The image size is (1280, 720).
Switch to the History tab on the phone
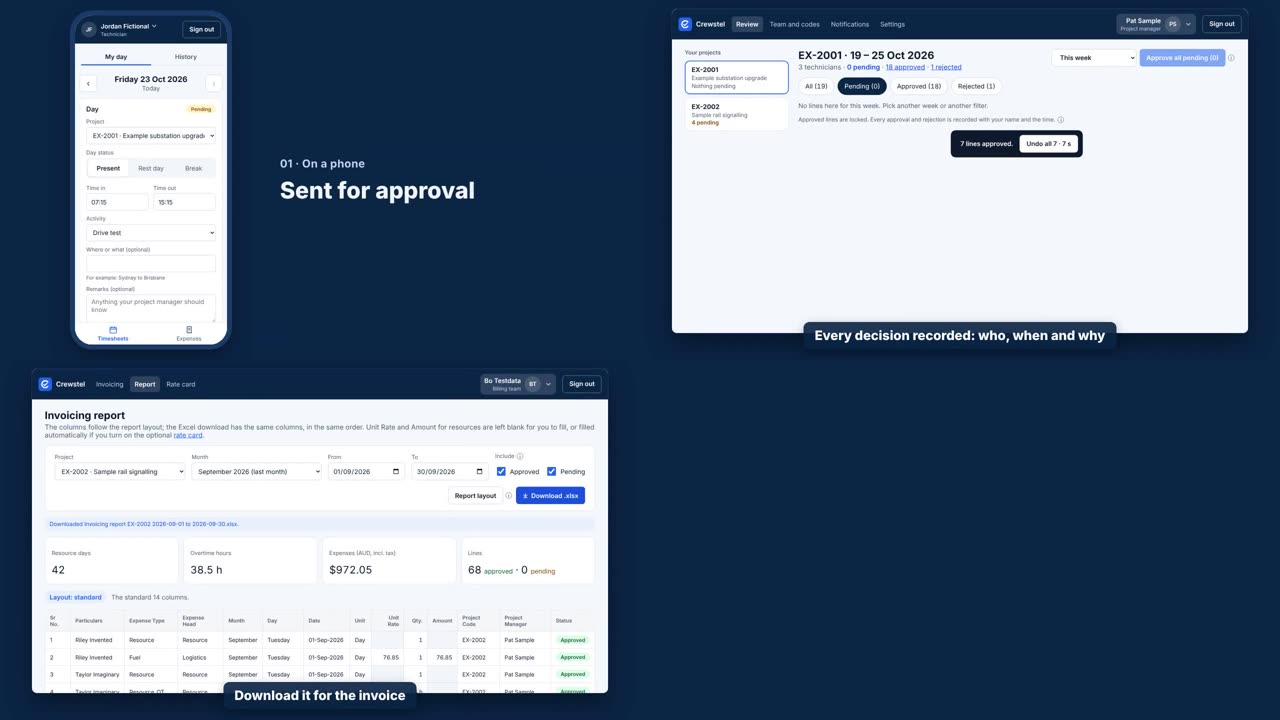[186, 57]
